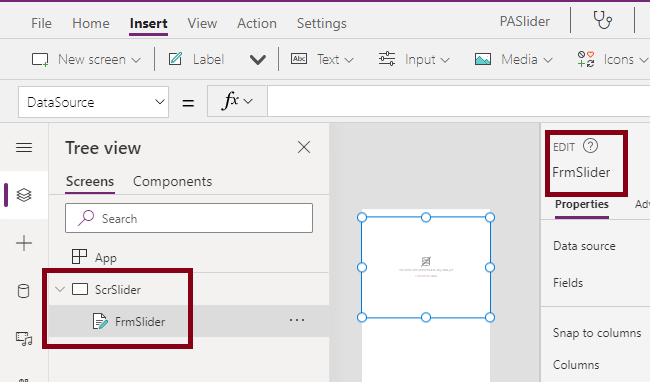Click the Media picture icon

click(483, 59)
